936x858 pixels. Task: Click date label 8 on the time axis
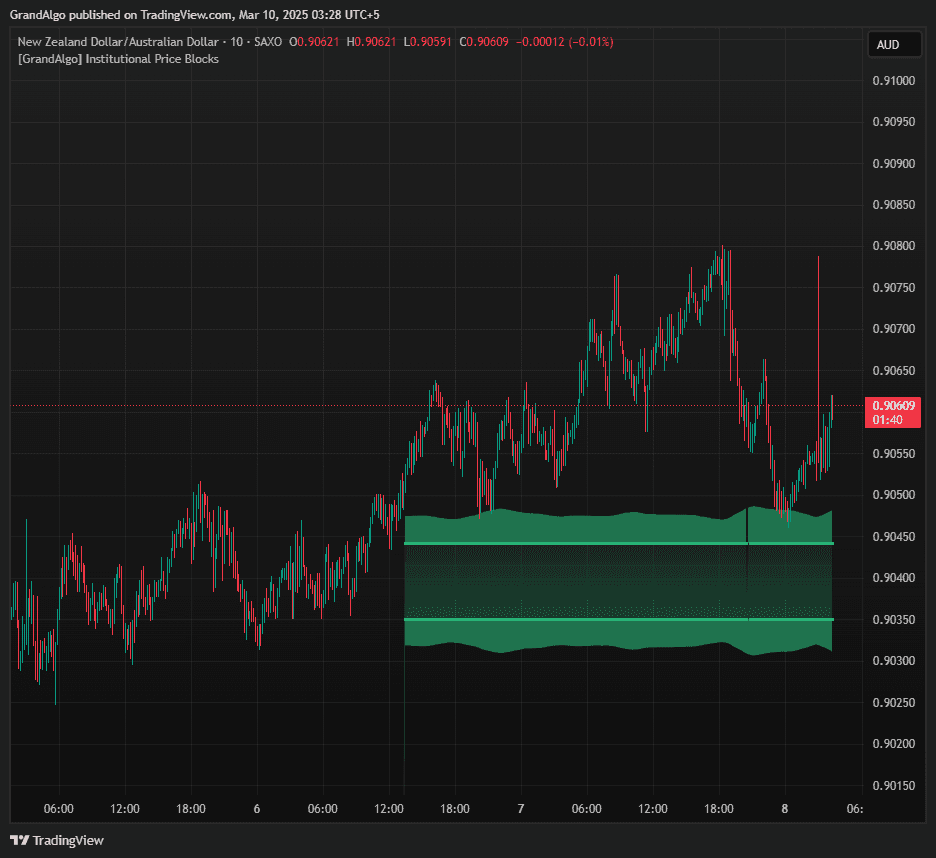pyautogui.click(x=785, y=808)
